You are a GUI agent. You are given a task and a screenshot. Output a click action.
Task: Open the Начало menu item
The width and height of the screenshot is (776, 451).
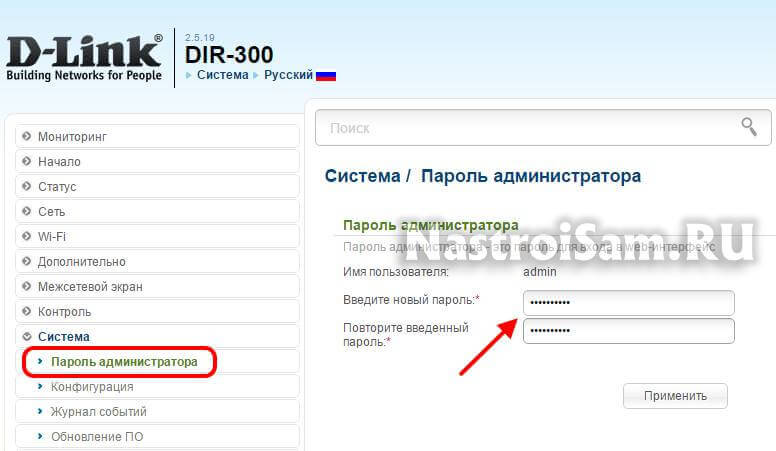[x=157, y=161]
